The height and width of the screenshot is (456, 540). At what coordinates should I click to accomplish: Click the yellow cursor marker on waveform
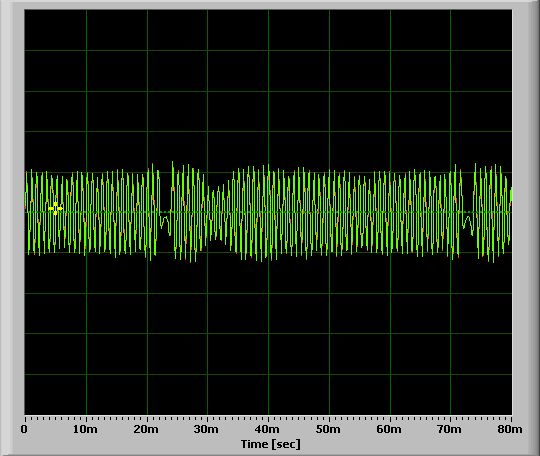[55, 208]
